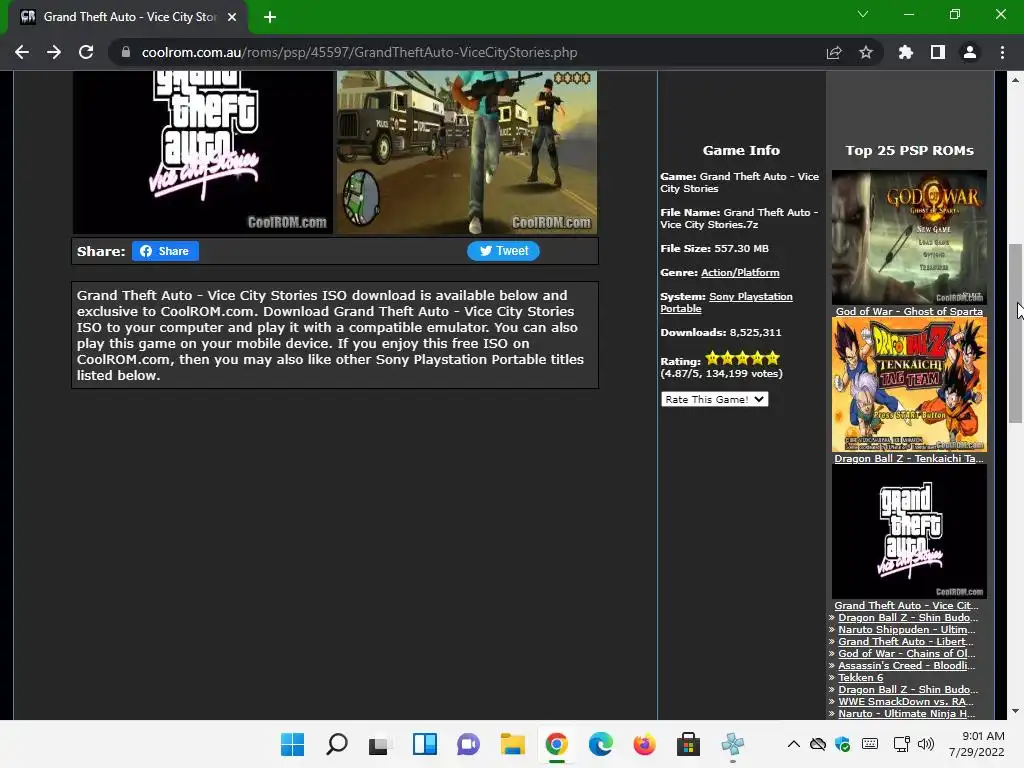Open Teams Chat on taskbar

(x=468, y=744)
